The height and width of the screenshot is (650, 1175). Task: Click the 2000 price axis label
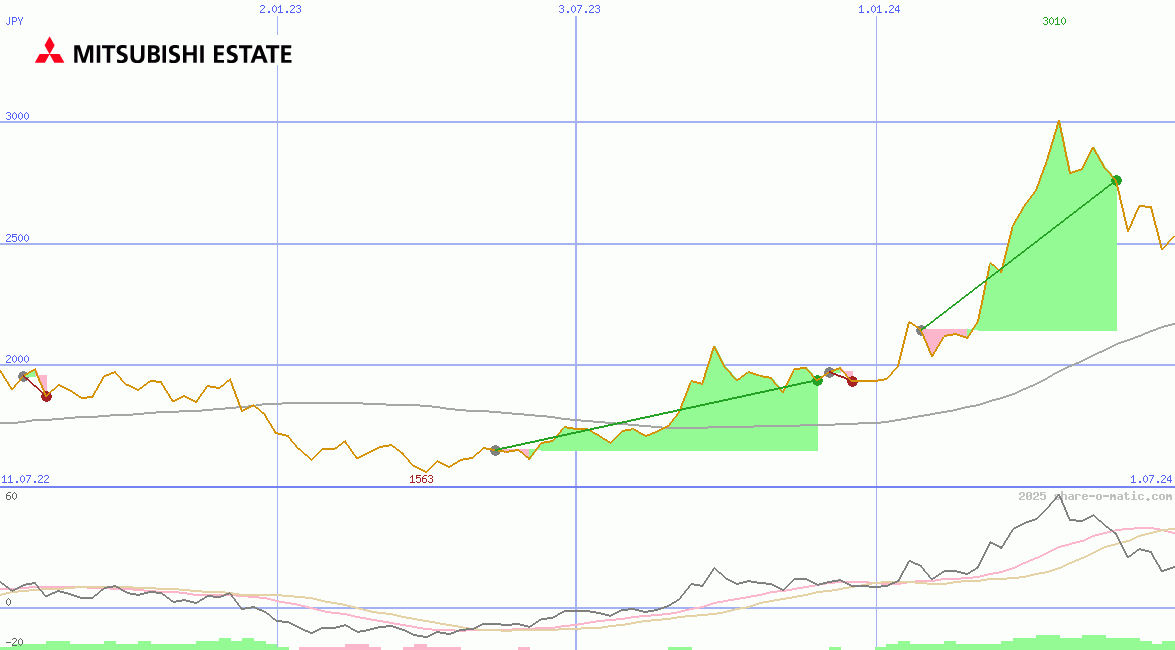coord(17,360)
